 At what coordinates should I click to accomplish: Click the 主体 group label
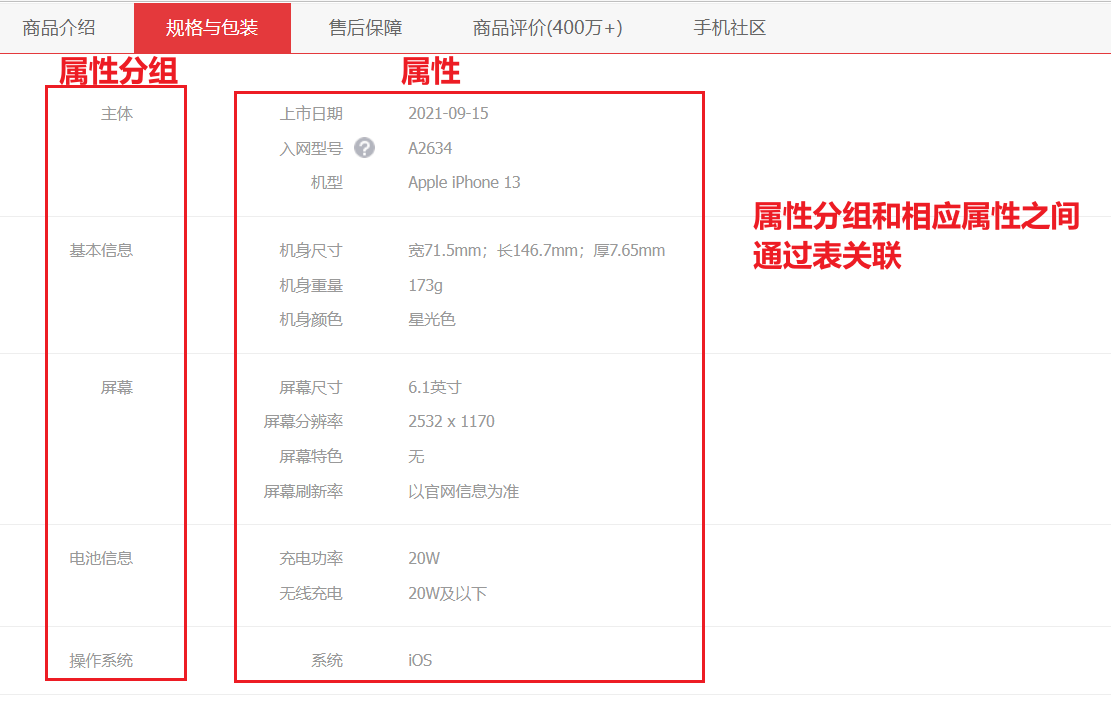tap(117, 113)
